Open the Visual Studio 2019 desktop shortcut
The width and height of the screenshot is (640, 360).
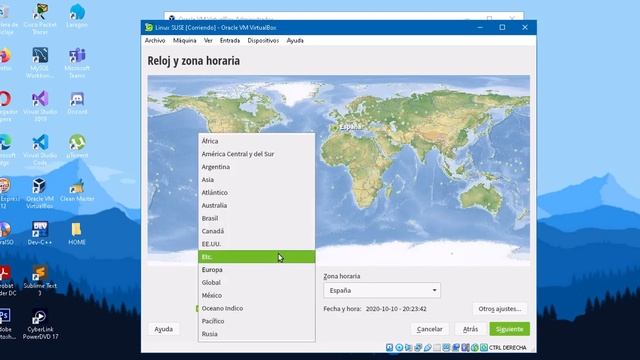pos(40,106)
